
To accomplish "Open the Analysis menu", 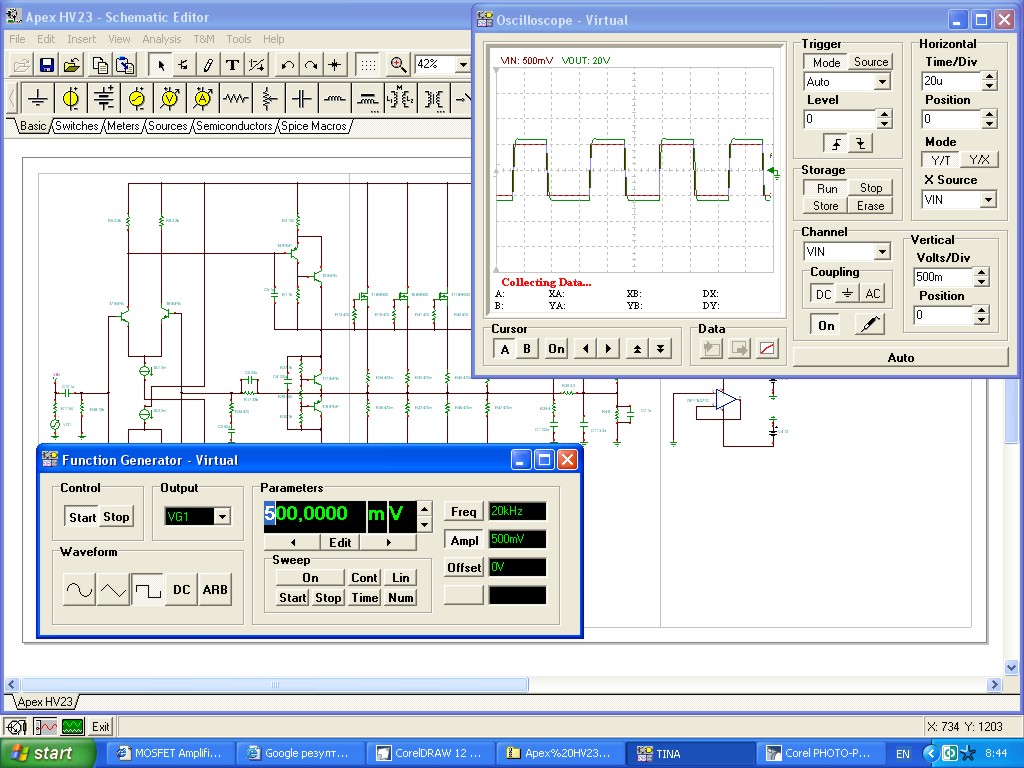I will (161, 39).
